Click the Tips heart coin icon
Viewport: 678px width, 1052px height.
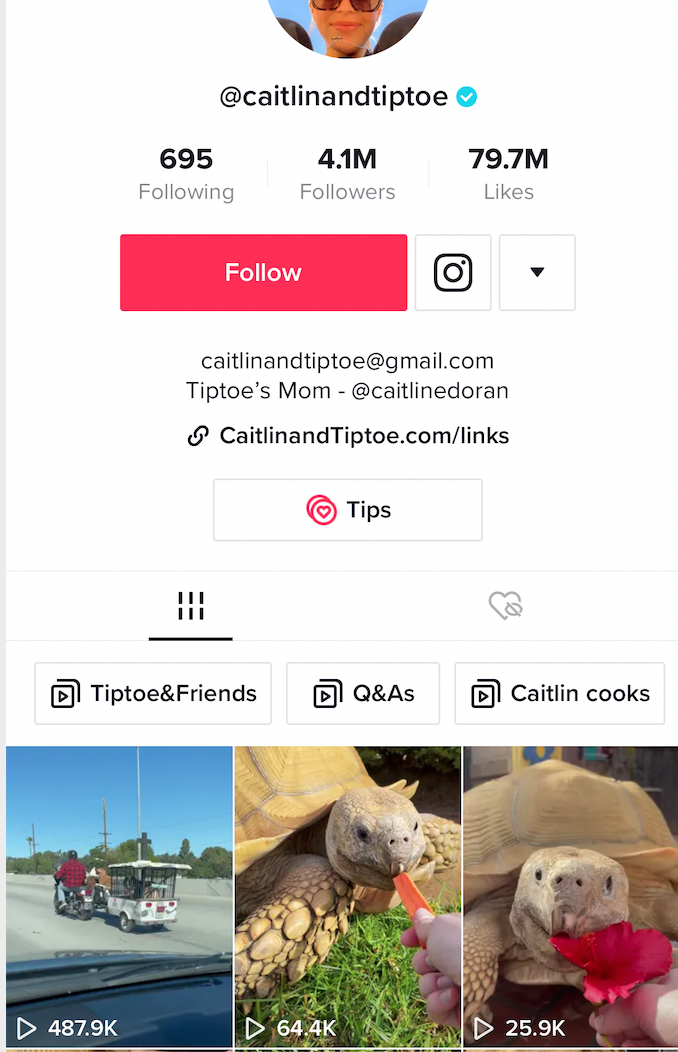click(321, 510)
